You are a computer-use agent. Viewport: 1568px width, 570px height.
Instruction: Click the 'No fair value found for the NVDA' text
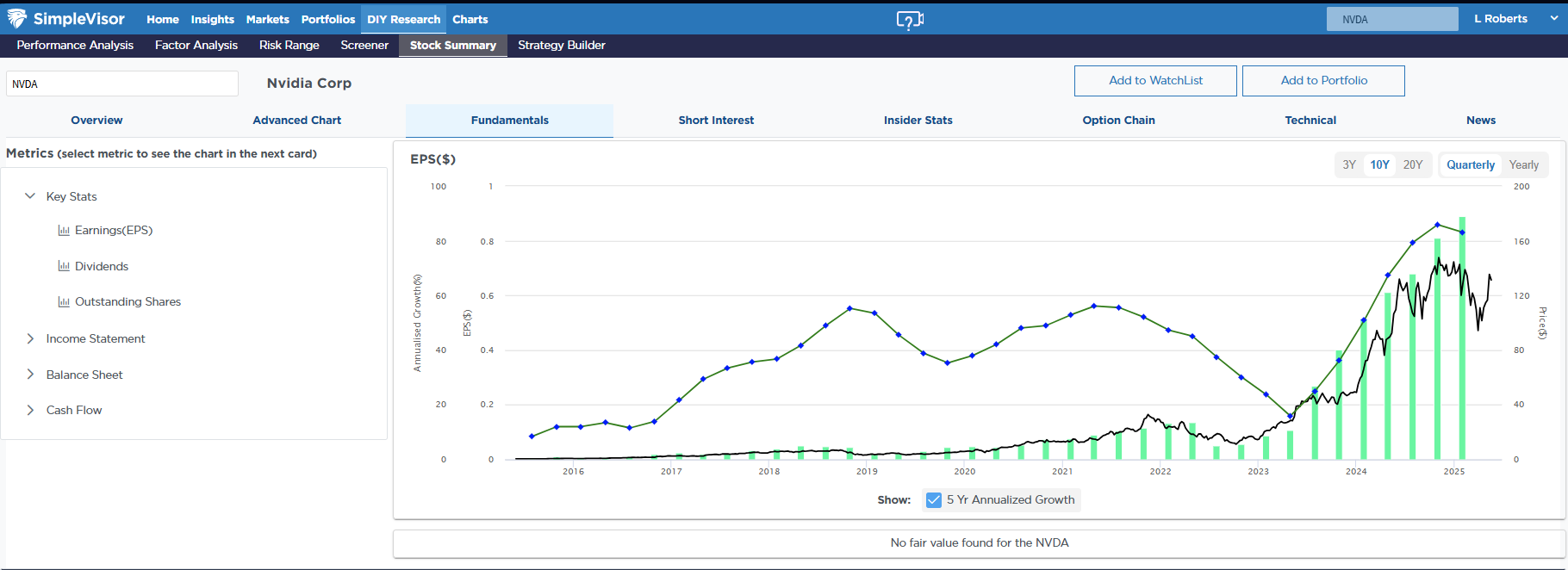tap(980, 542)
